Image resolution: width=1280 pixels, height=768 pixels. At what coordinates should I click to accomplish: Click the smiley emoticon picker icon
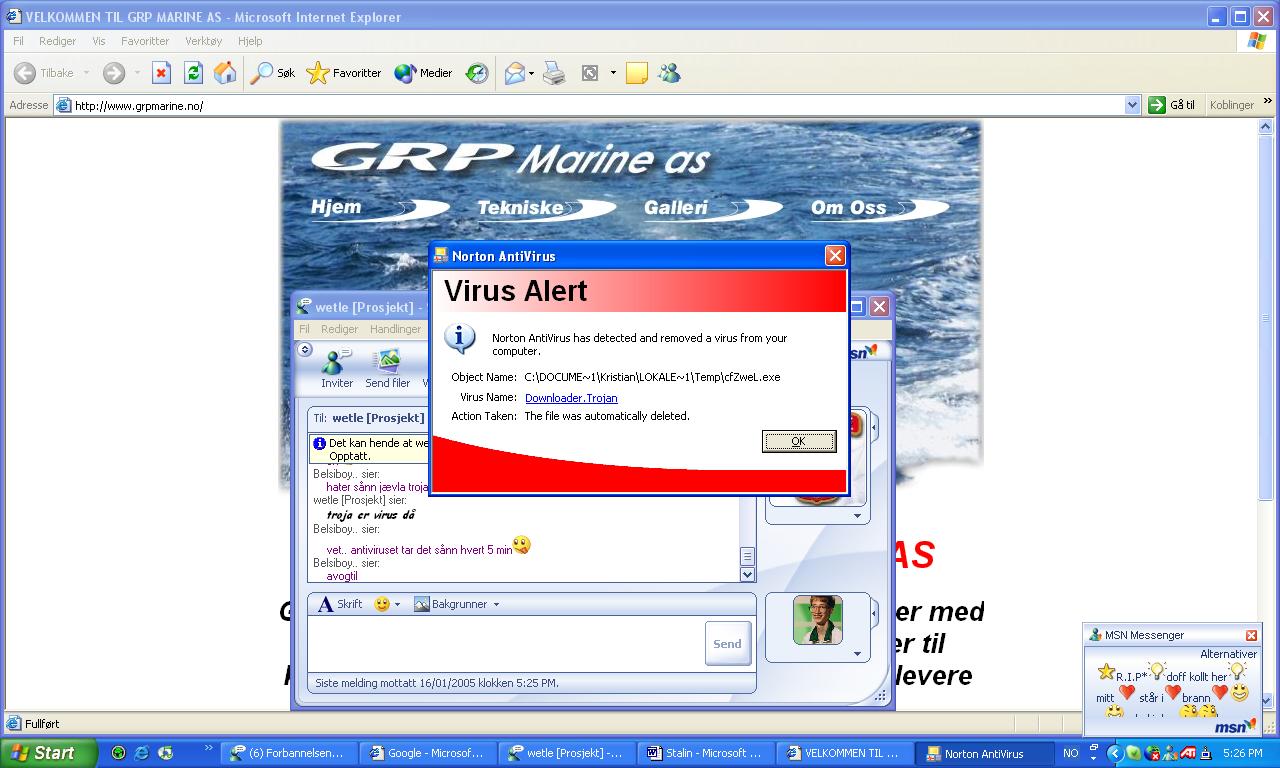pyautogui.click(x=382, y=604)
